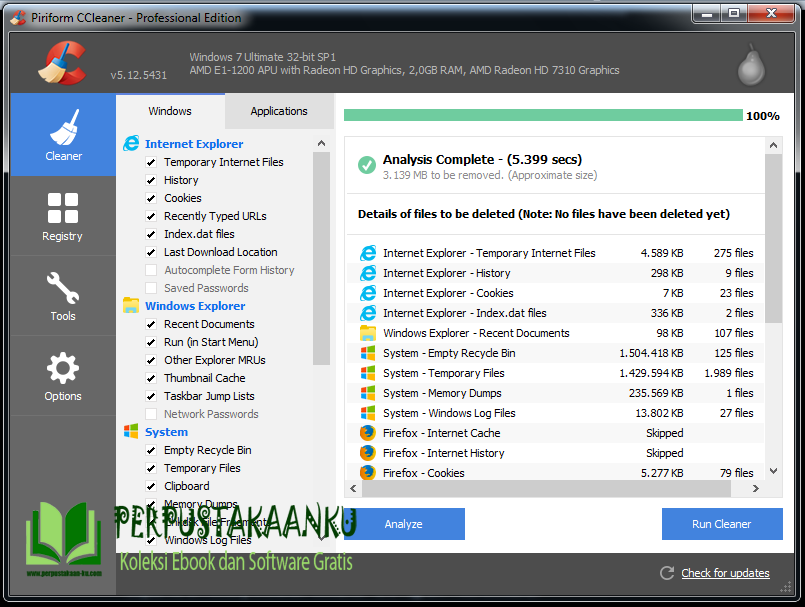This screenshot has width=805, height=607.
Task: Click the Analyze button
Action: [404, 524]
